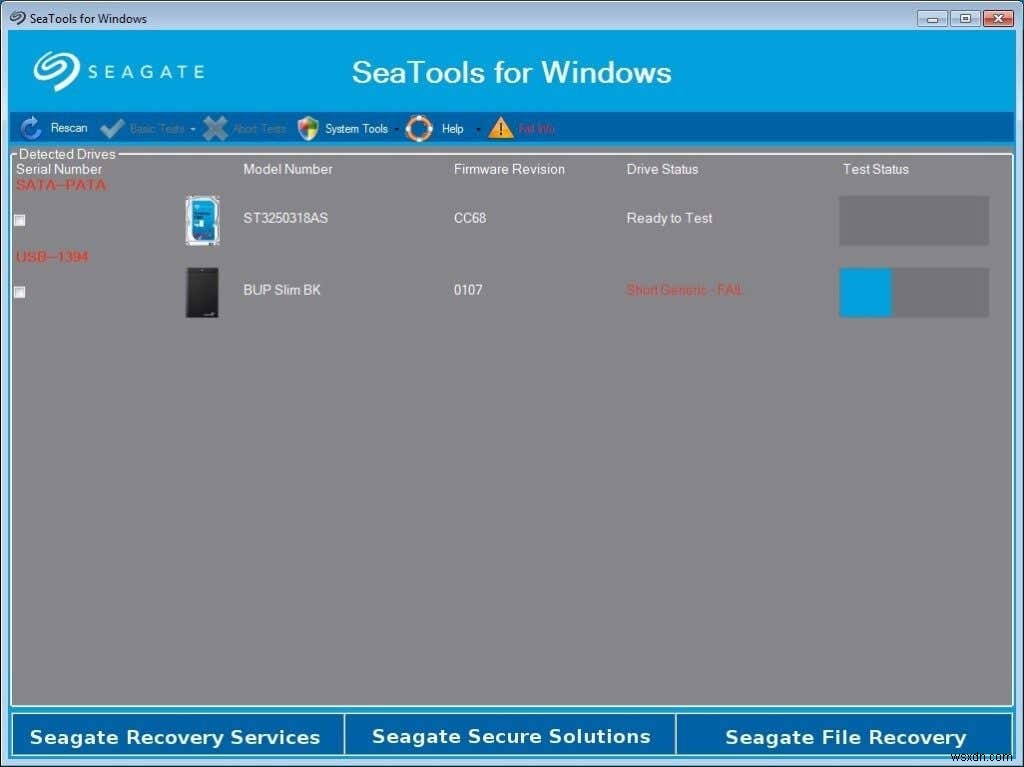Click the Firmware Revision column header
The image size is (1024, 767).
(x=509, y=169)
